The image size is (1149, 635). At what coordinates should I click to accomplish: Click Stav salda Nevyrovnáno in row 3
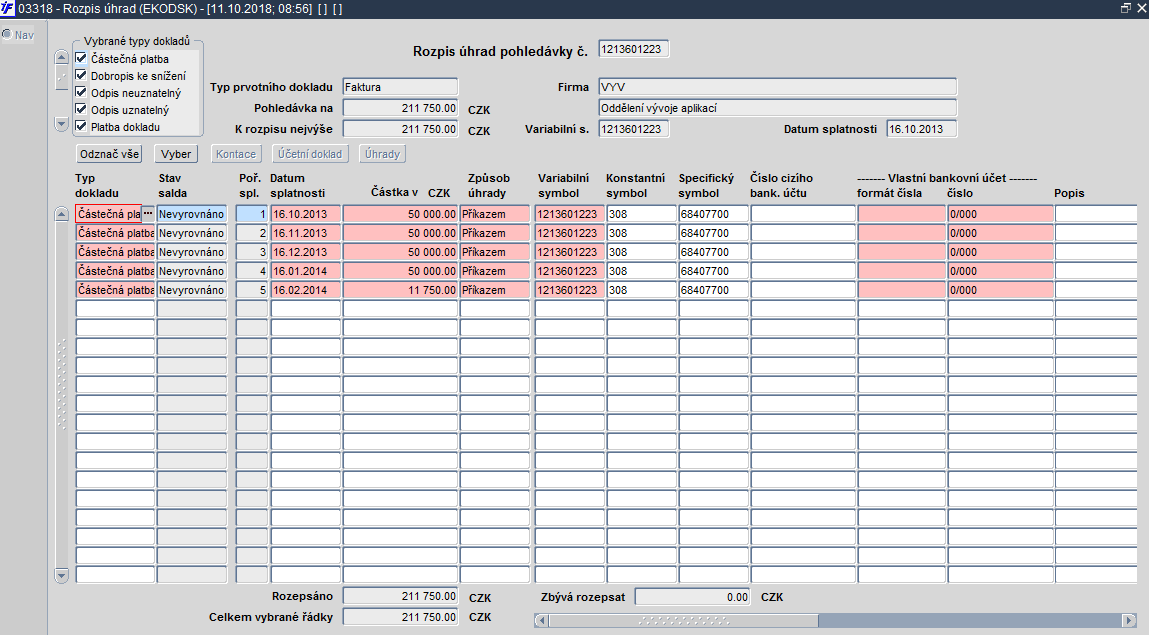[x=192, y=252]
